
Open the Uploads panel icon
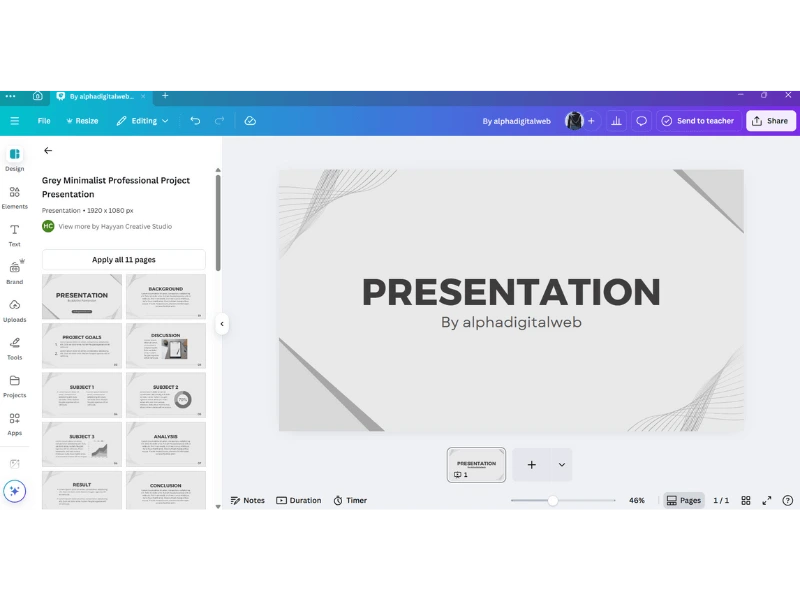[x=14, y=310]
